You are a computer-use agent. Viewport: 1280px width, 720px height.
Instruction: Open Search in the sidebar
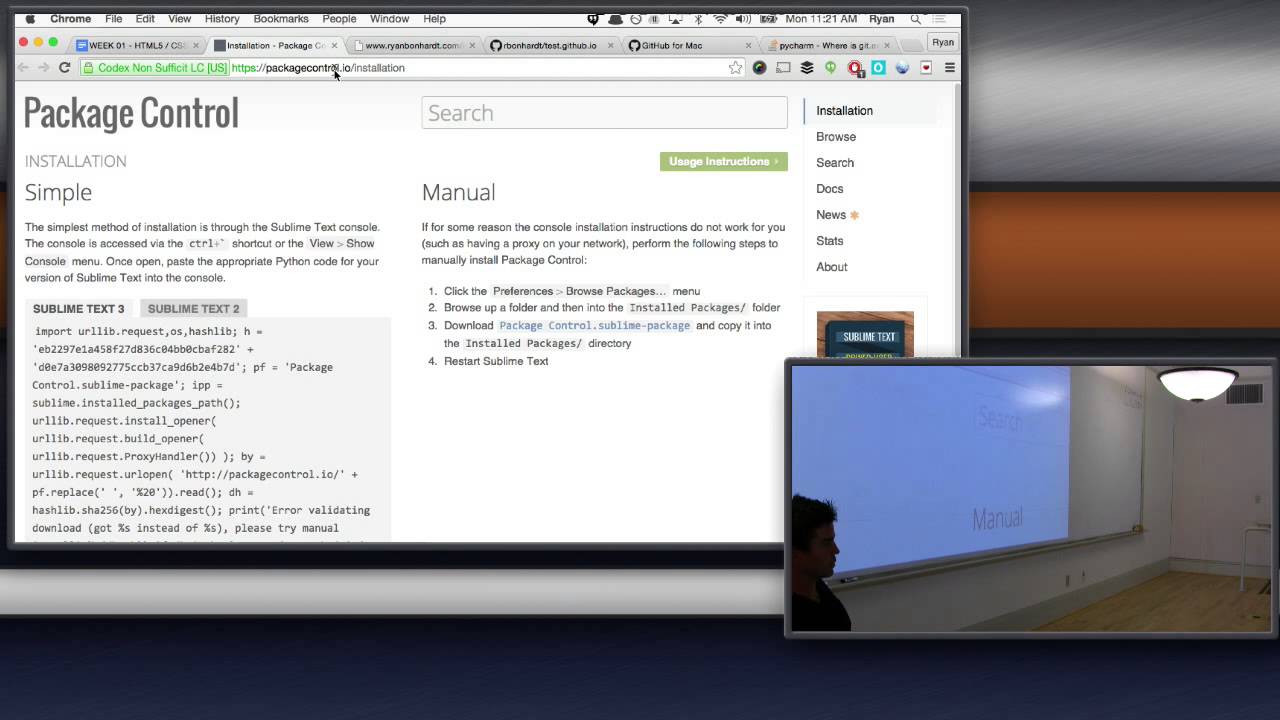(835, 163)
